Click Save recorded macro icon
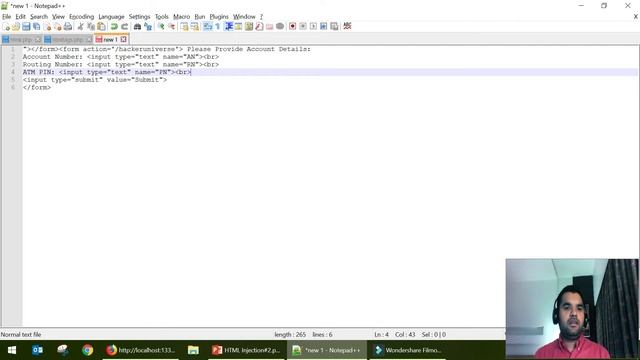 tap(334, 27)
